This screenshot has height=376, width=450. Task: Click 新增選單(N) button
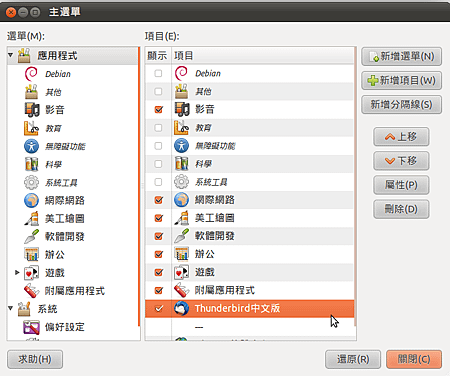point(402,57)
